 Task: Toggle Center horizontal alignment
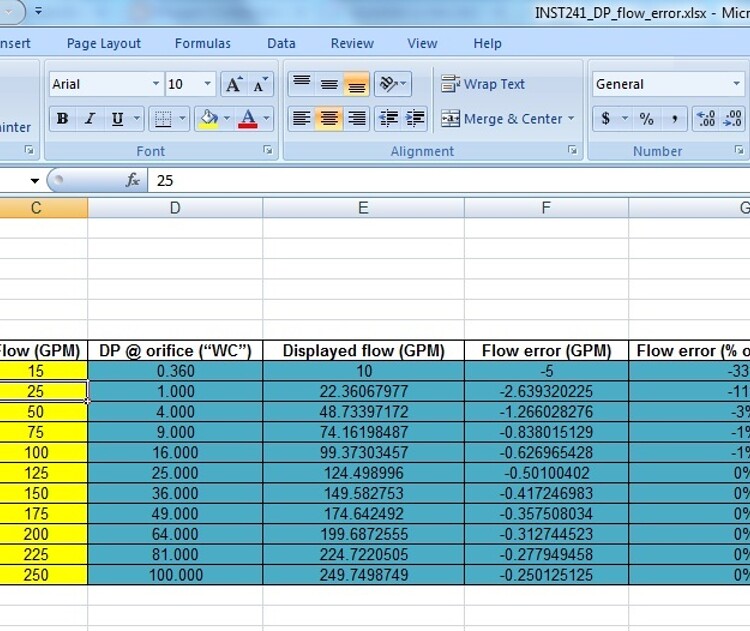click(329, 119)
